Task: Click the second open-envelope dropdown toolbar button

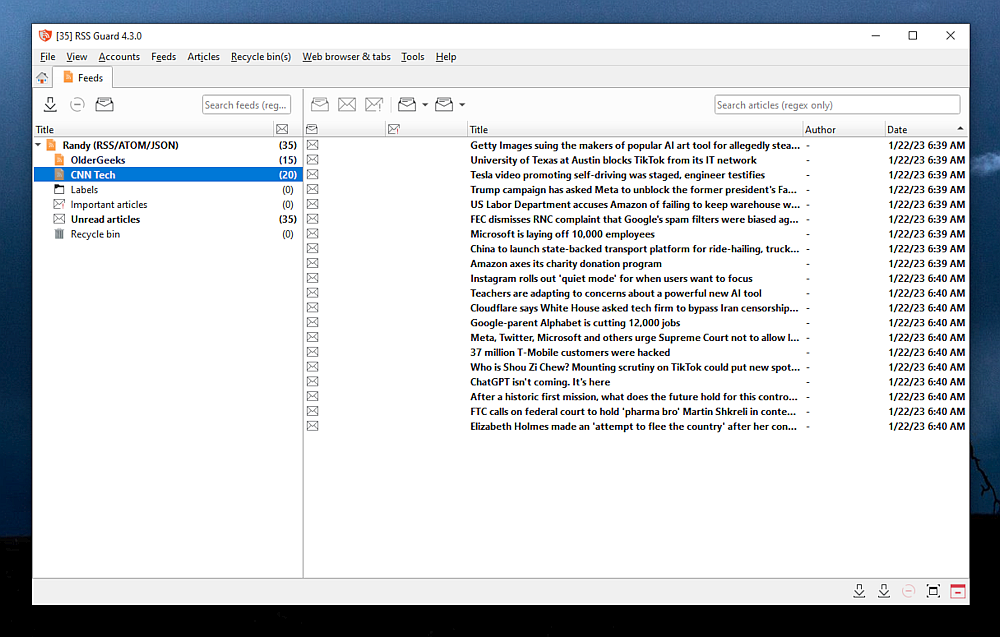Action: pyautogui.click(x=444, y=105)
